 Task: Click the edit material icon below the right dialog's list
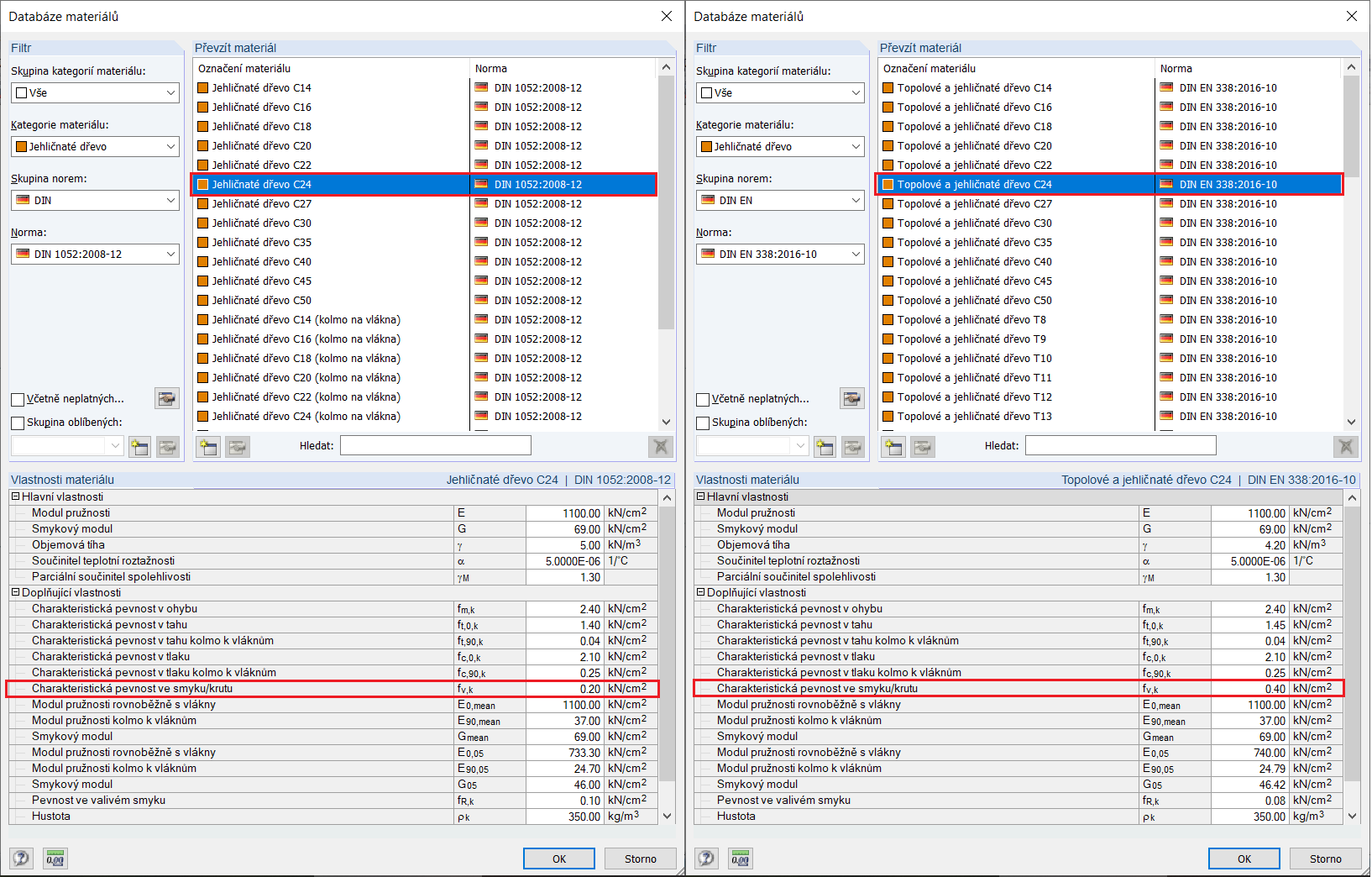(x=923, y=446)
